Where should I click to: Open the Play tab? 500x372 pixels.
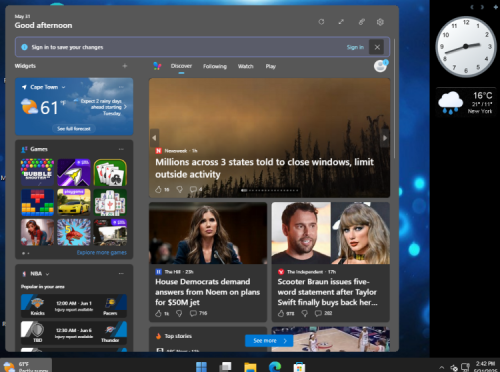coord(271,66)
